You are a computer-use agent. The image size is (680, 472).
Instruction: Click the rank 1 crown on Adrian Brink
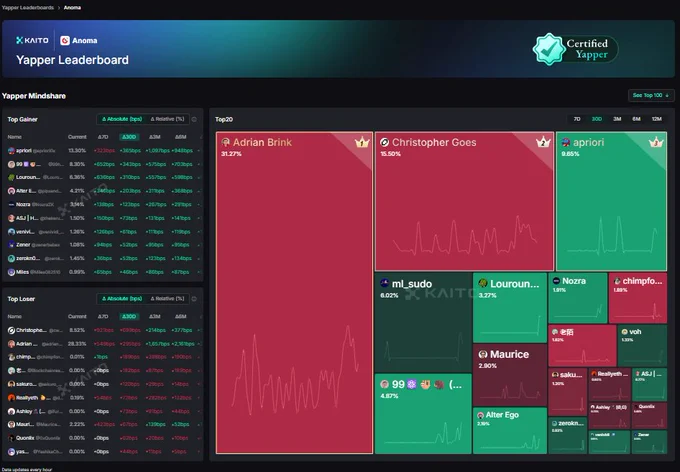[362, 142]
